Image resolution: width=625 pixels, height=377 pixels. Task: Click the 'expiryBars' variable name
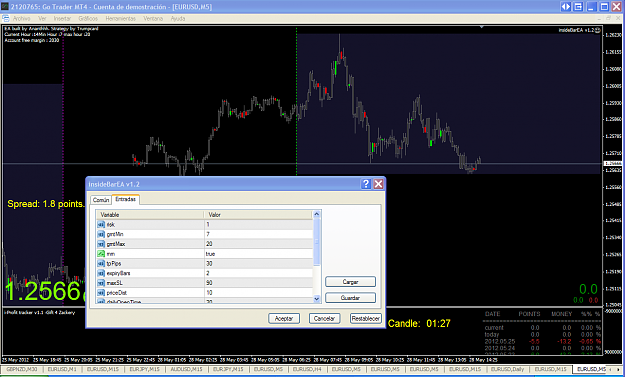point(118,273)
